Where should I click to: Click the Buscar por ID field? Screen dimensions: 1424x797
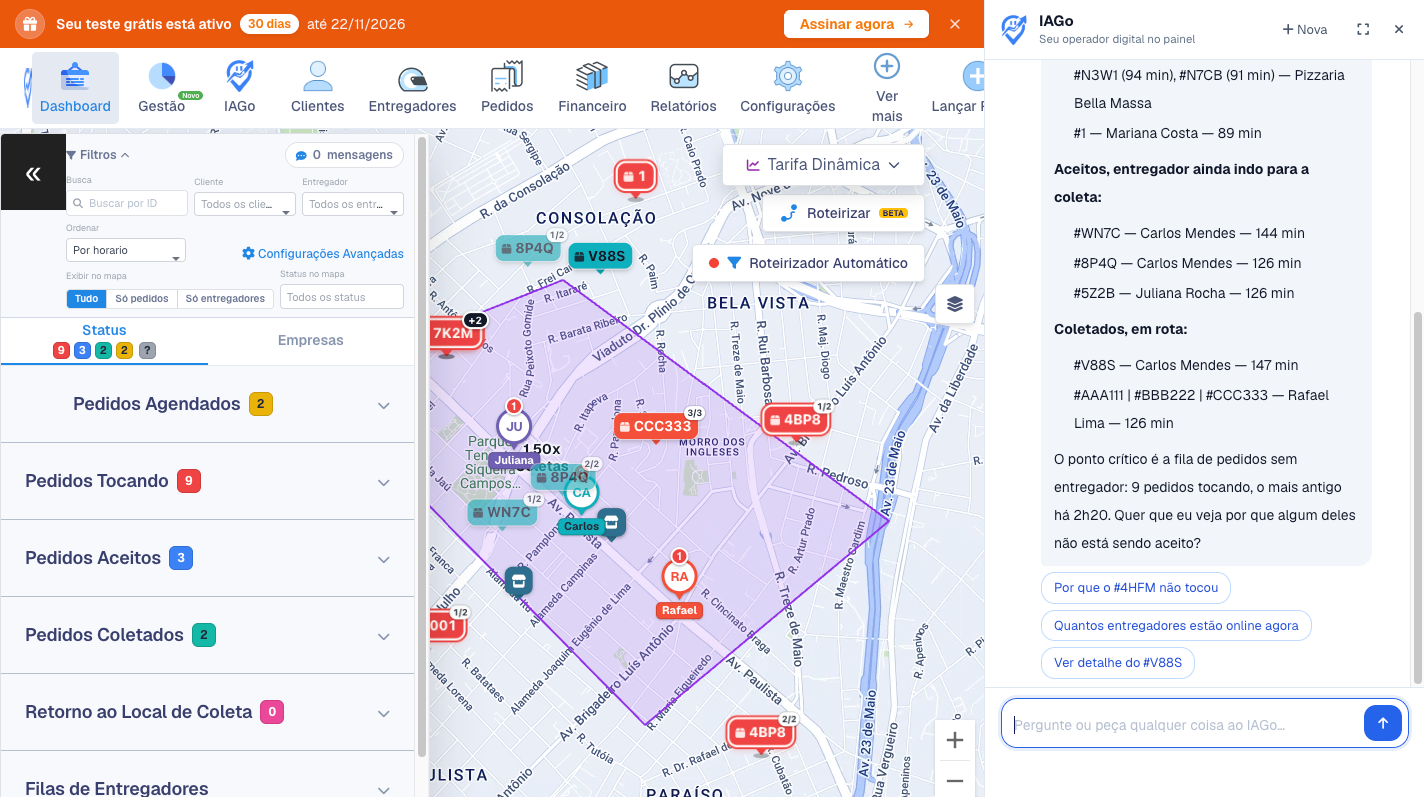(127, 204)
